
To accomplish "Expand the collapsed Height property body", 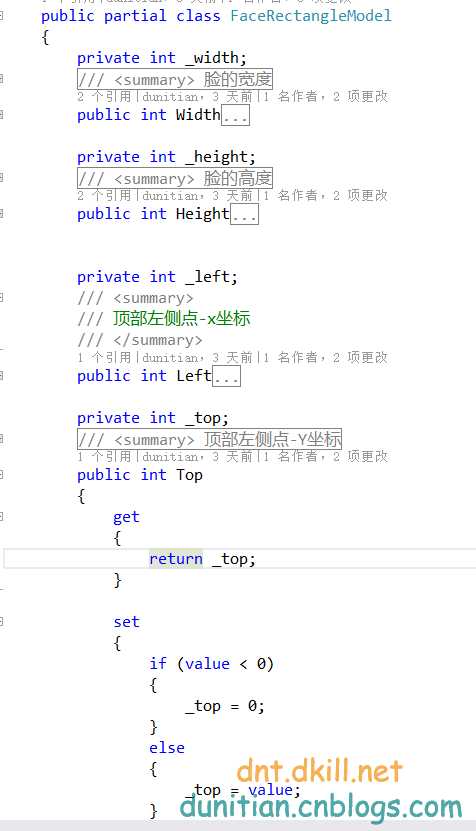I will point(244,215).
